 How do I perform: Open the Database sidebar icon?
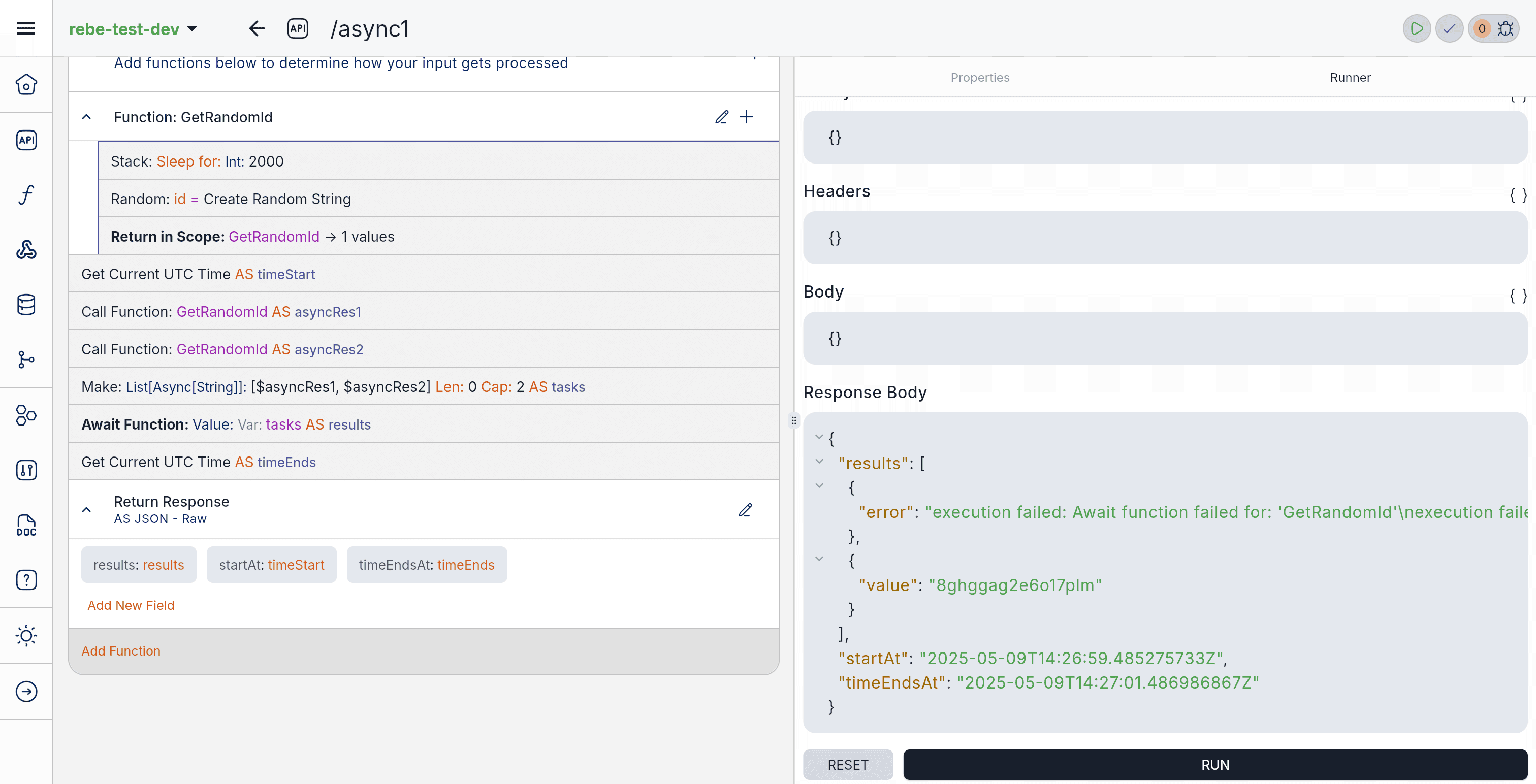25,304
